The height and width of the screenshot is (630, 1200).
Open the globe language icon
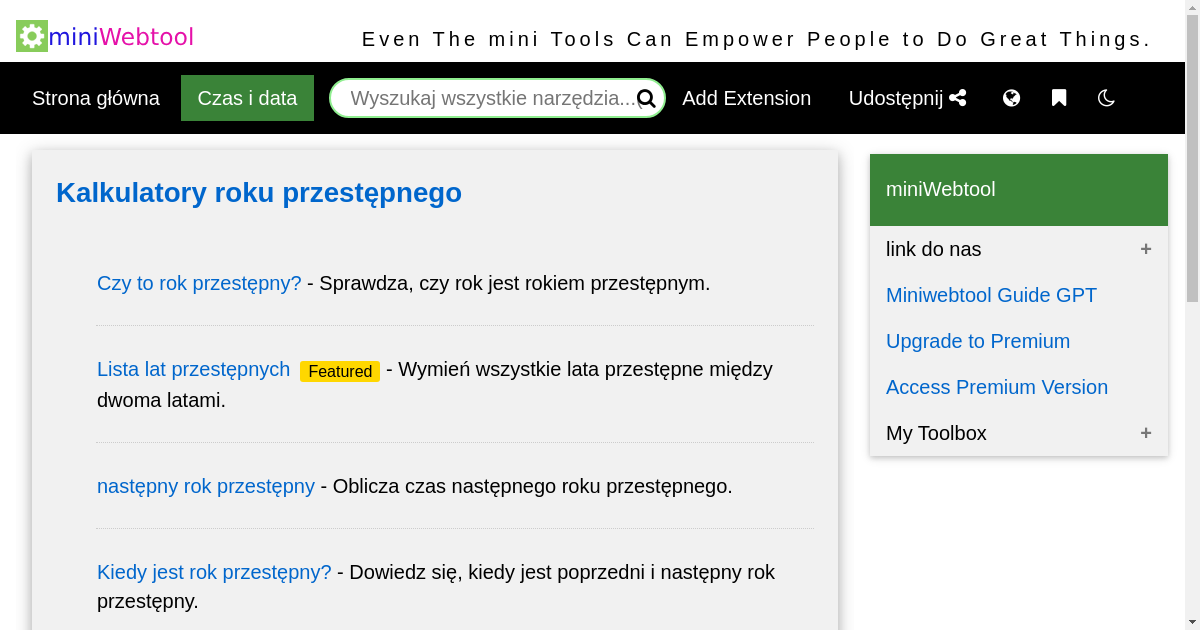coord(1011,98)
